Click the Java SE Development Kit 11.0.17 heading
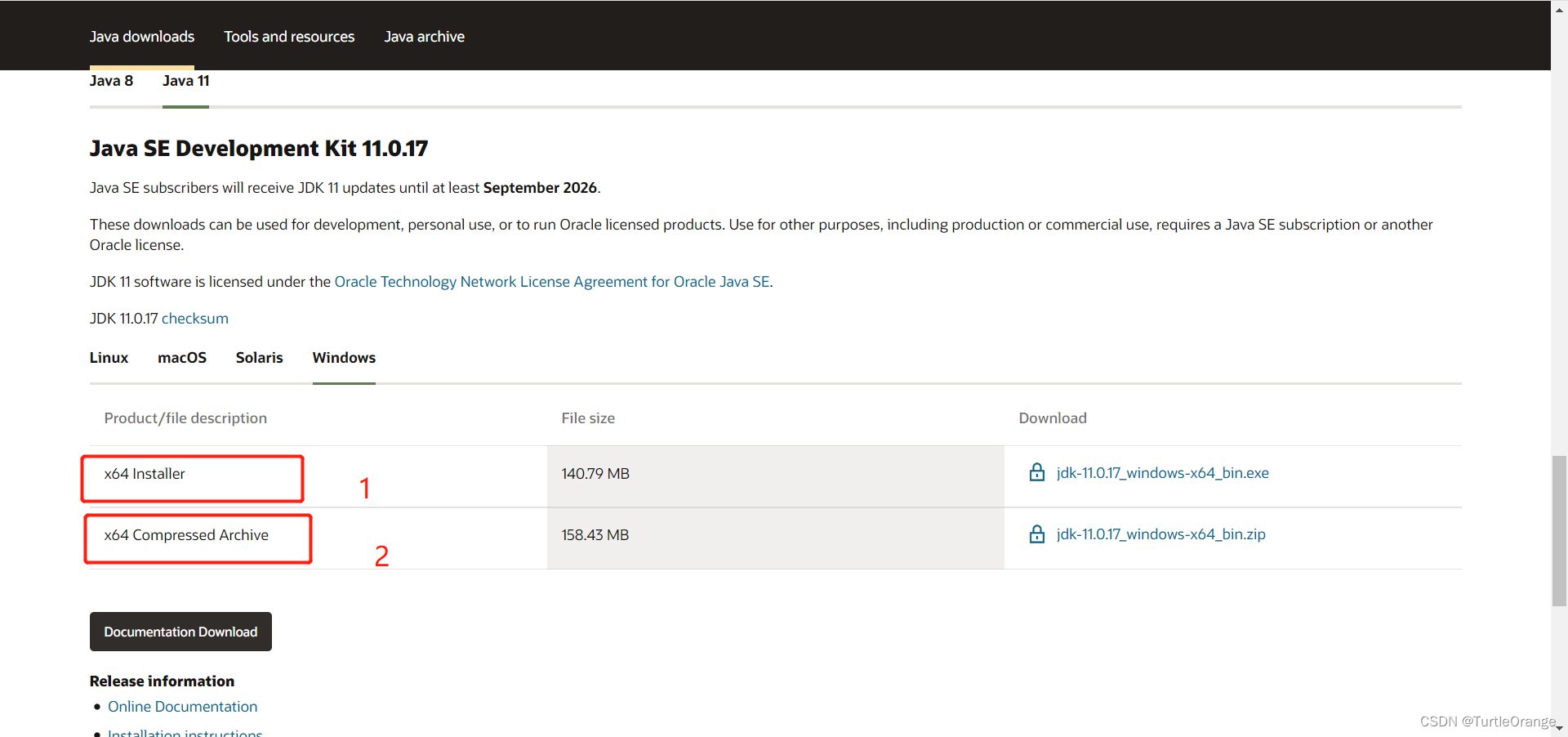 coord(259,149)
